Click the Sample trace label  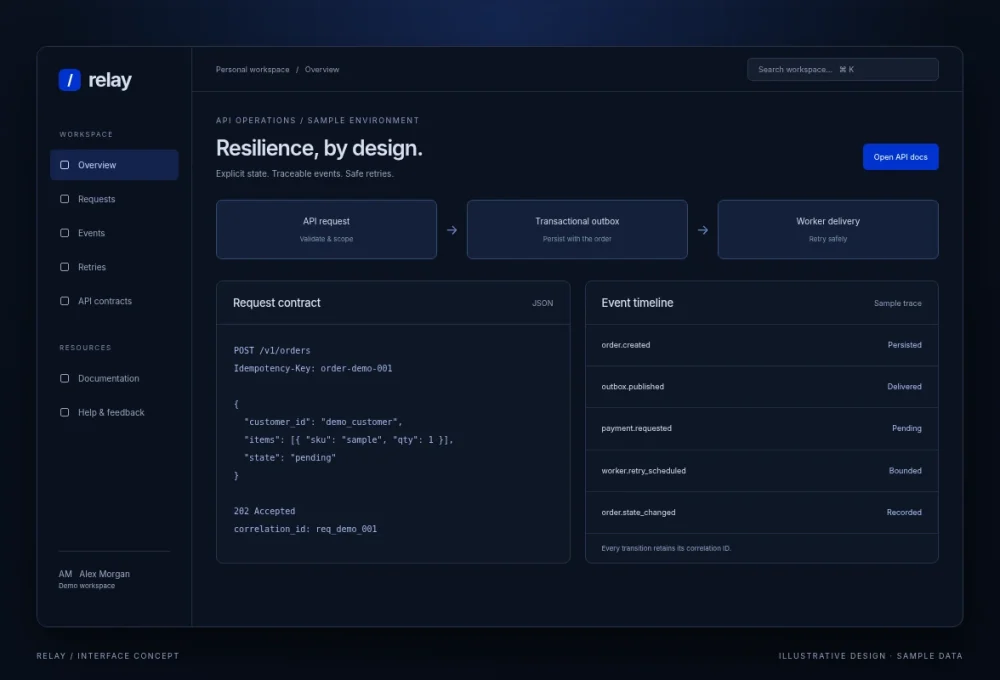click(897, 303)
